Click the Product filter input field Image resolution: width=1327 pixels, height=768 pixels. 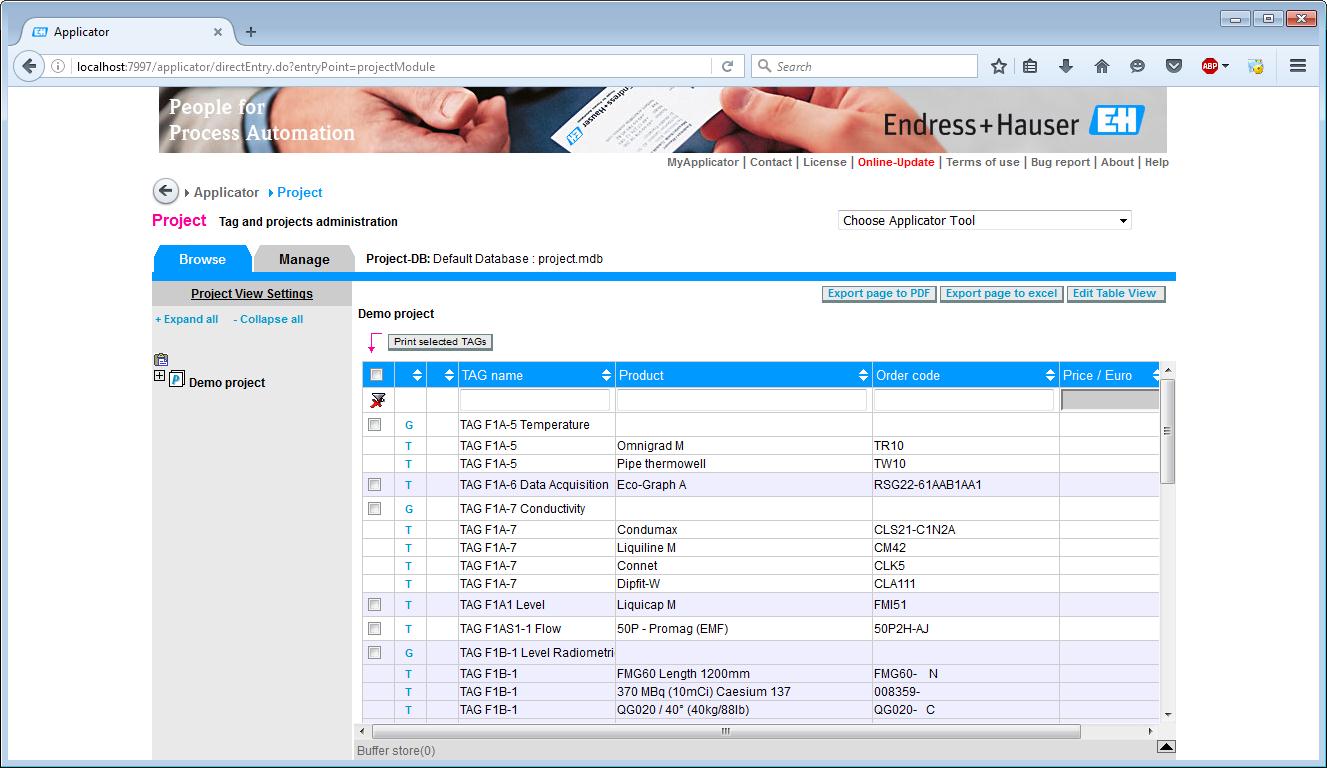742,400
